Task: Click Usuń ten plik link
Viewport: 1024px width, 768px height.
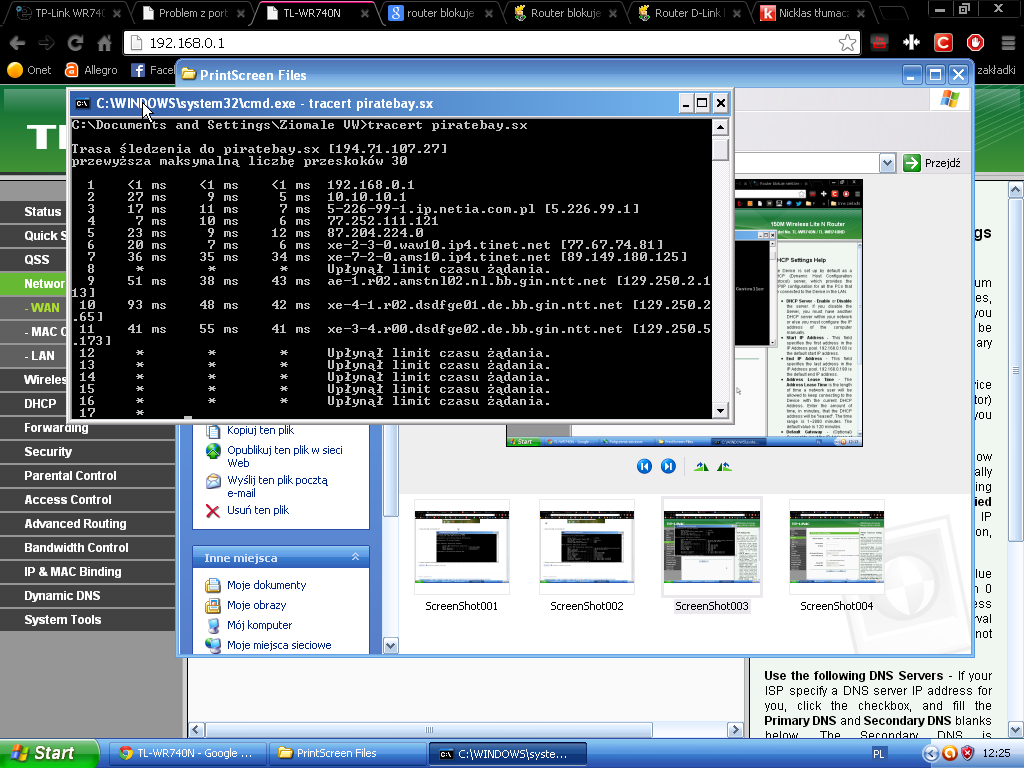Action: pyautogui.click(x=258, y=510)
